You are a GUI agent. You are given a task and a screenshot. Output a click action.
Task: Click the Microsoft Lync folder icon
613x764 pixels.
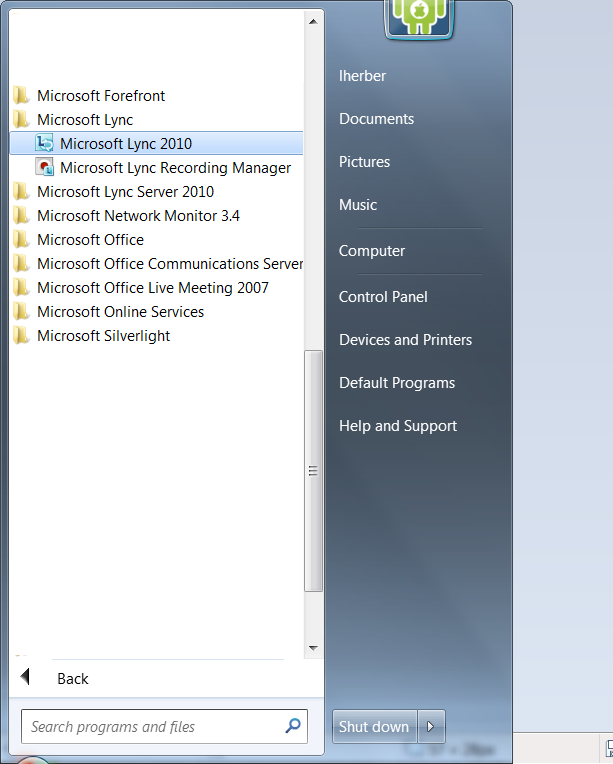point(21,119)
